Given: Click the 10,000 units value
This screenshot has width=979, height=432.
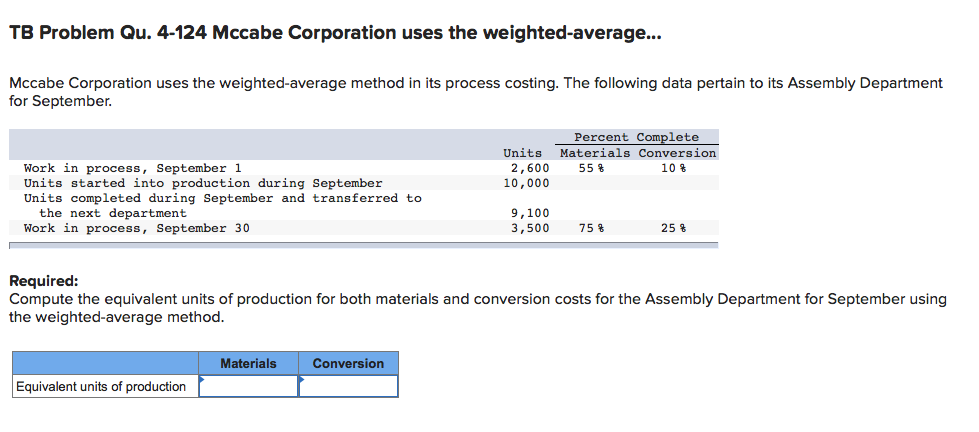Looking at the screenshot, I should coord(526,183).
